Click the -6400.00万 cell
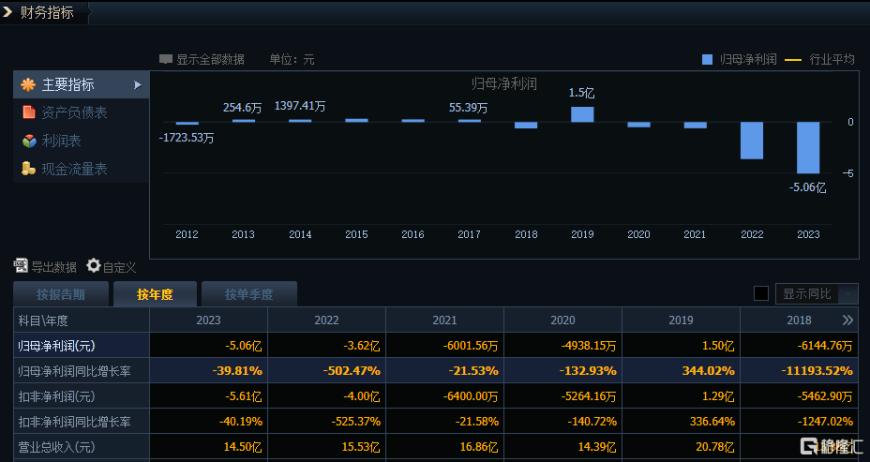The image size is (870, 462). [x=444, y=397]
